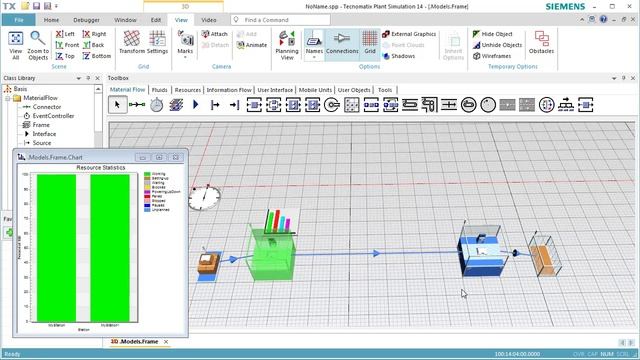Select the Drain object toolbox icon
Viewport: 640px width, 360px height.
point(234,105)
